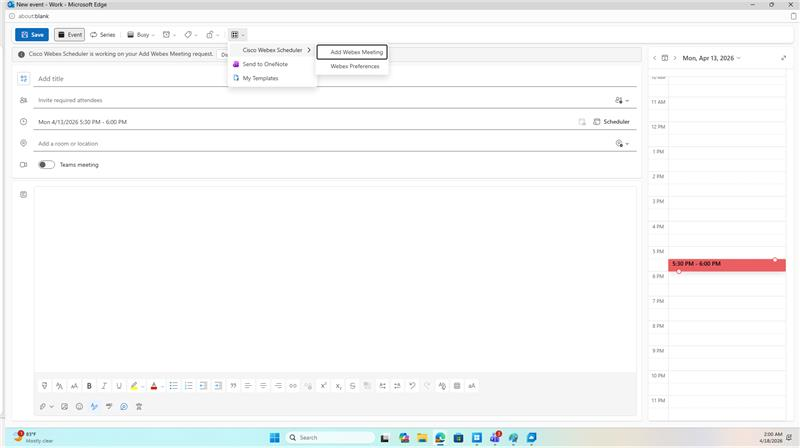Open Webex Preferences from the submenu
The width and height of the screenshot is (800, 448).
click(352, 66)
